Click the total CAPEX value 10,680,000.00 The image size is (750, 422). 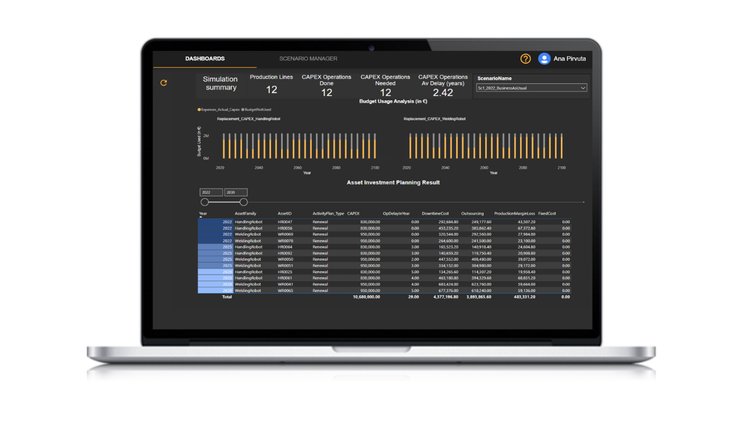pyautogui.click(x=366, y=297)
